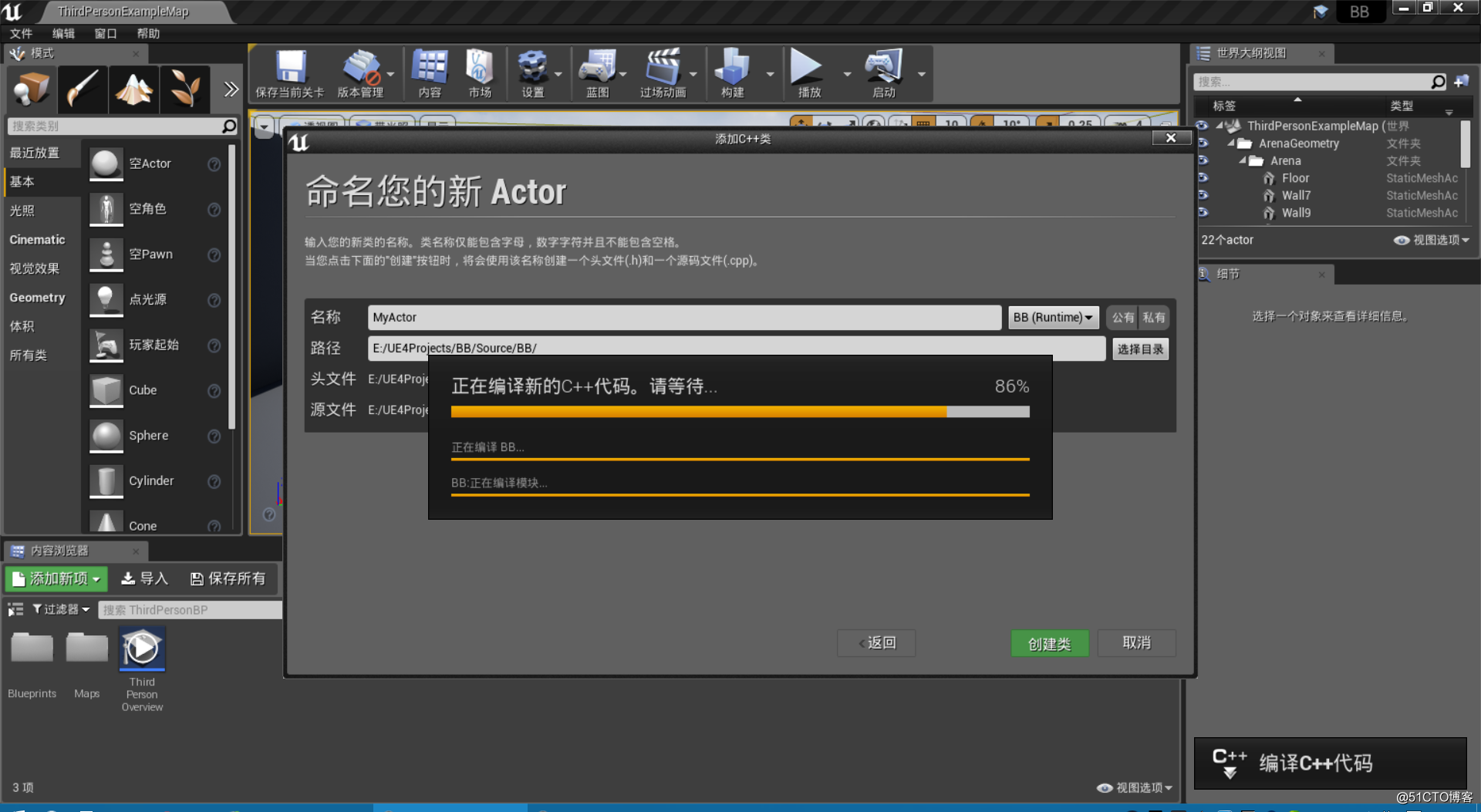Click Empty Pawn (空Pawn) icon
The width and height of the screenshot is (1481, 812).
click(106, 254)
